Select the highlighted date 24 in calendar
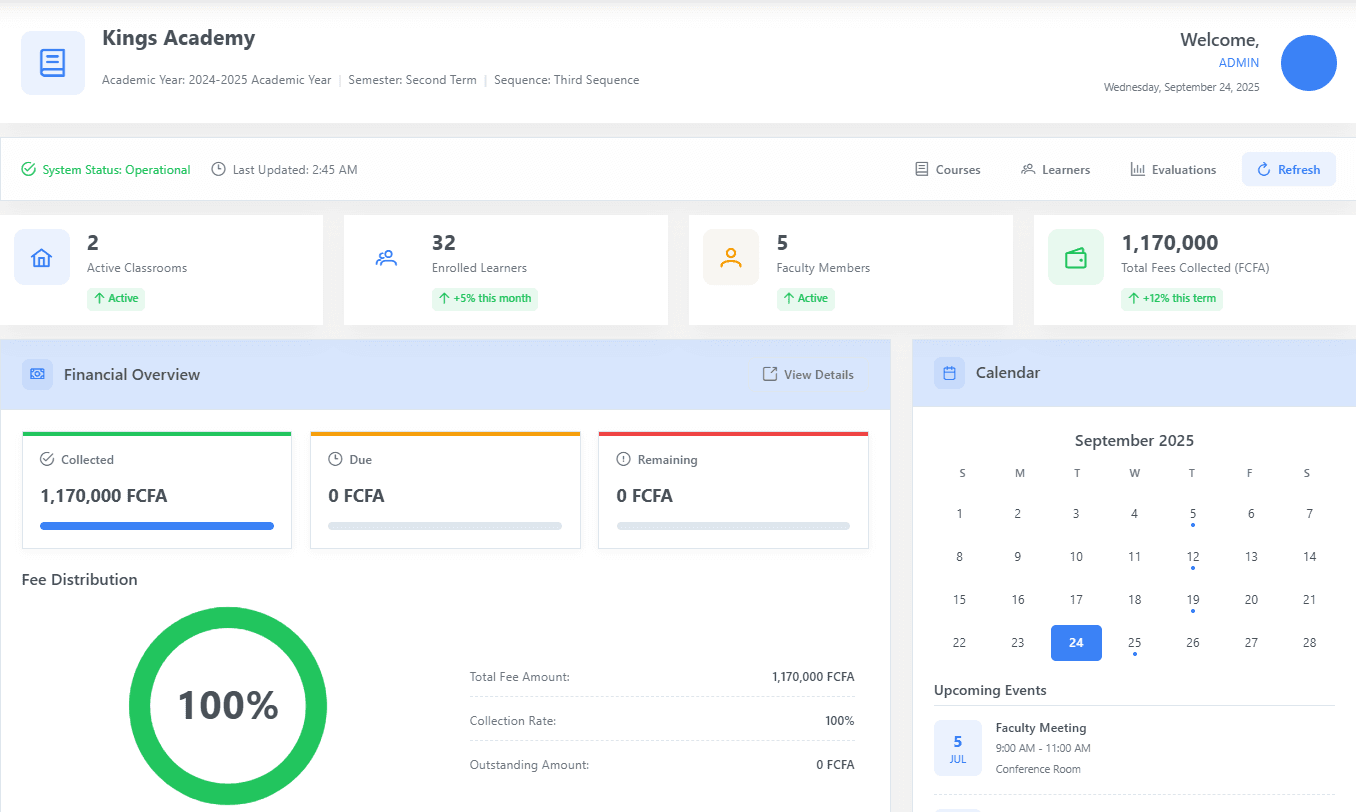The width and height of the screenshot is (1356, 812). 1076,643
